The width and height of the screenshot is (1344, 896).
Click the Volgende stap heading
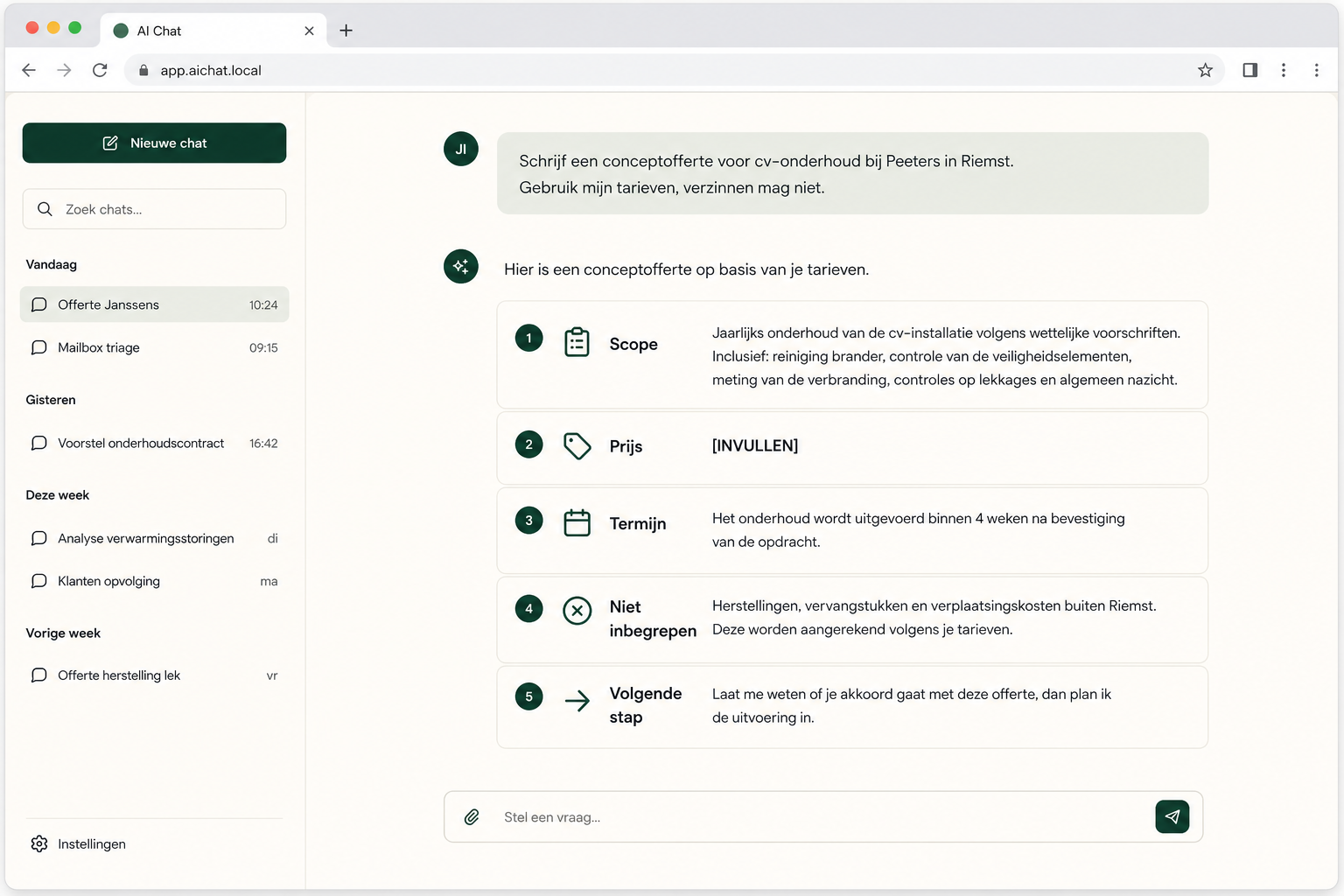[646, 705]
